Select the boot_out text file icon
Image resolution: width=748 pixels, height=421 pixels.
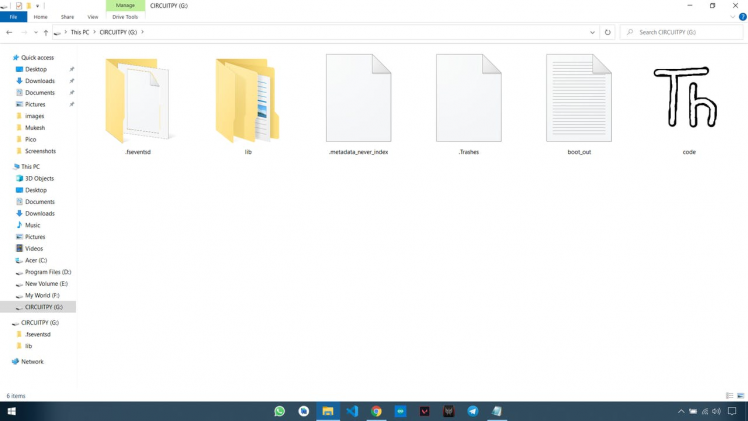pyautogui.click(x=579, y=98)
